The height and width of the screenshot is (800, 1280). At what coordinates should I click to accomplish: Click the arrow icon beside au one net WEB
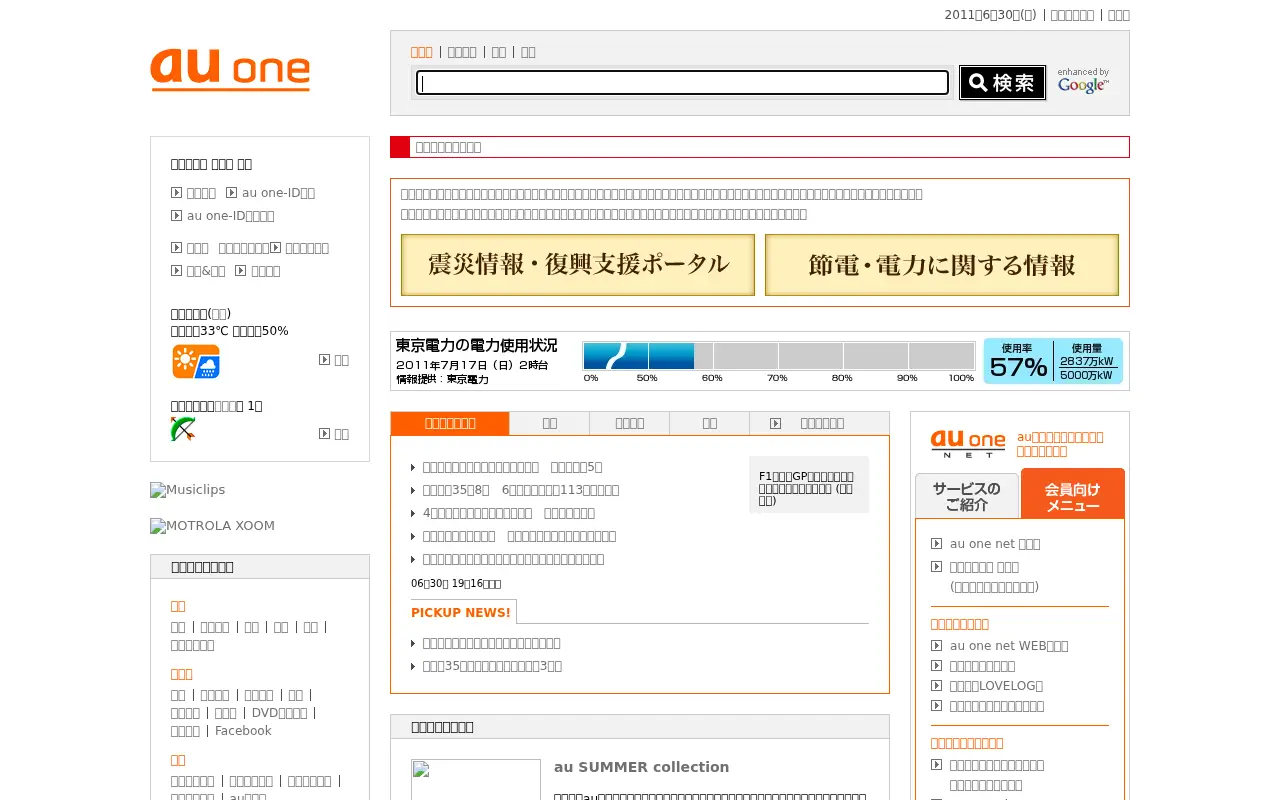pos(936,646)
